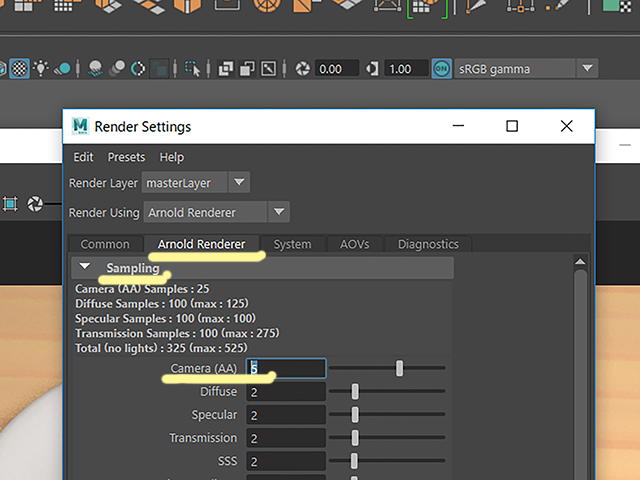Click the SSS slider handle
This screenshot has height=480, width=640.
354,461
